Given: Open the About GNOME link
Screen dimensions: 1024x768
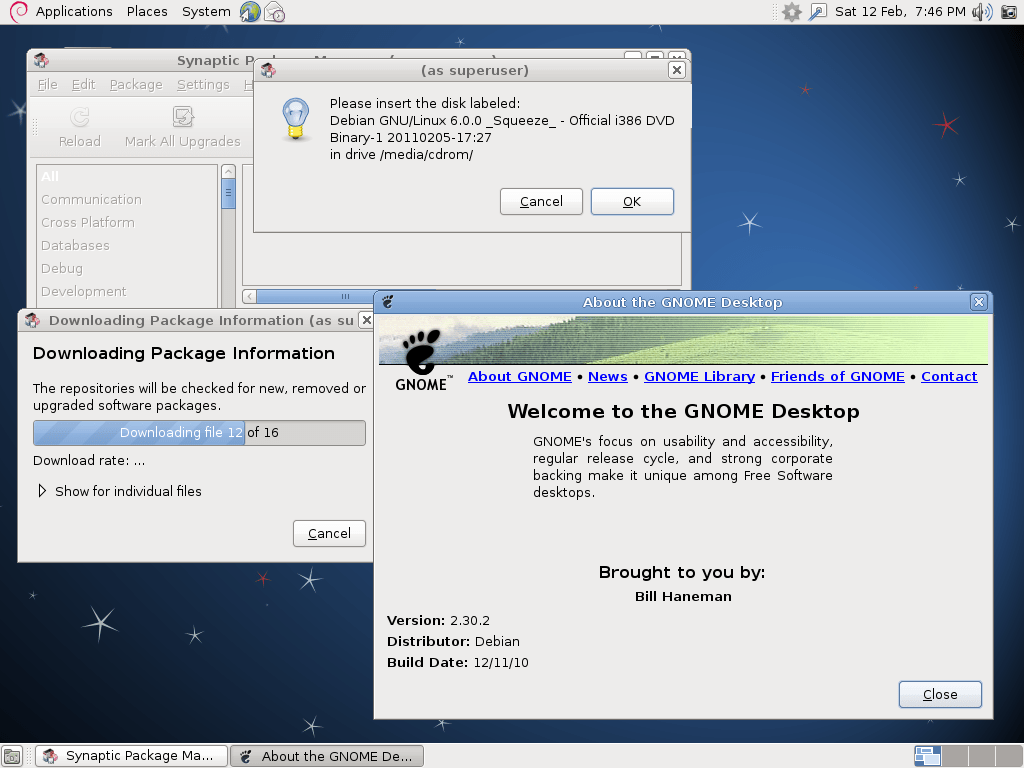Looking at the screenshot, I should click(x=519, y=376).
